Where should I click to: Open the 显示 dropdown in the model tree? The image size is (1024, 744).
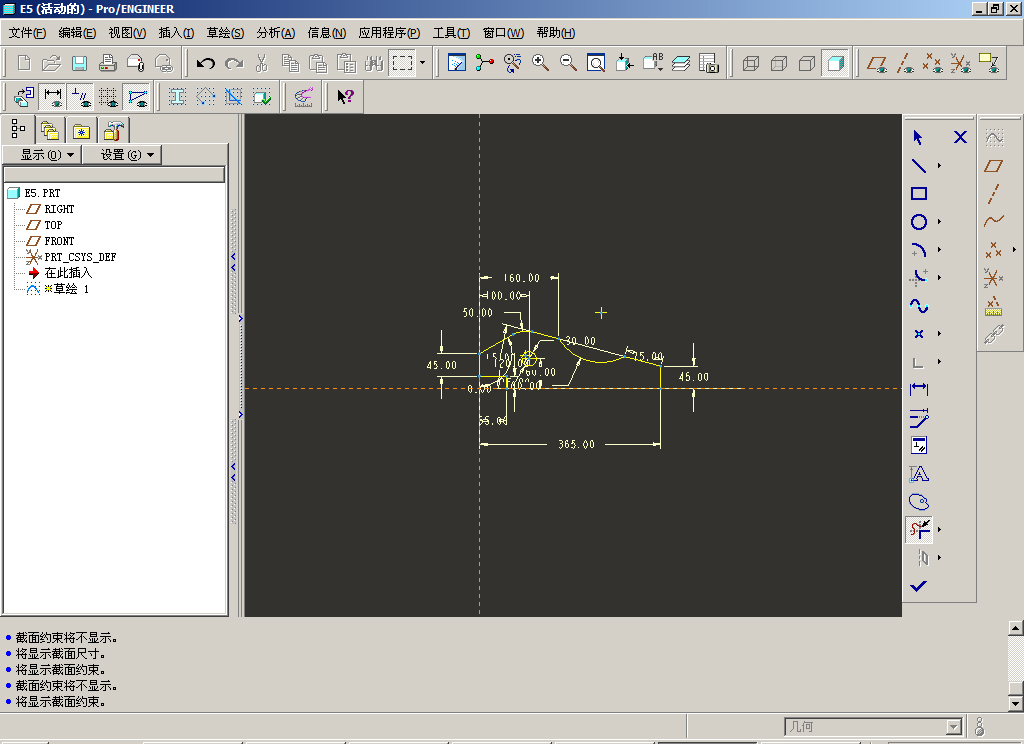pyautogui.click(x=47, y=155)
